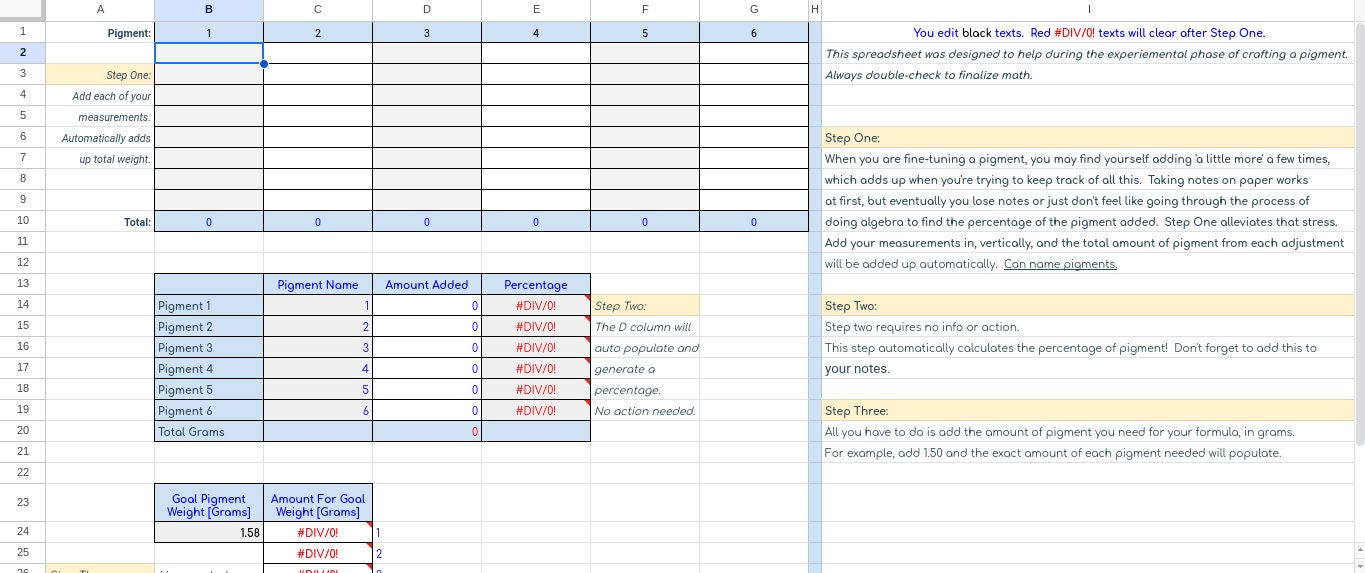Select column G header

754,9
